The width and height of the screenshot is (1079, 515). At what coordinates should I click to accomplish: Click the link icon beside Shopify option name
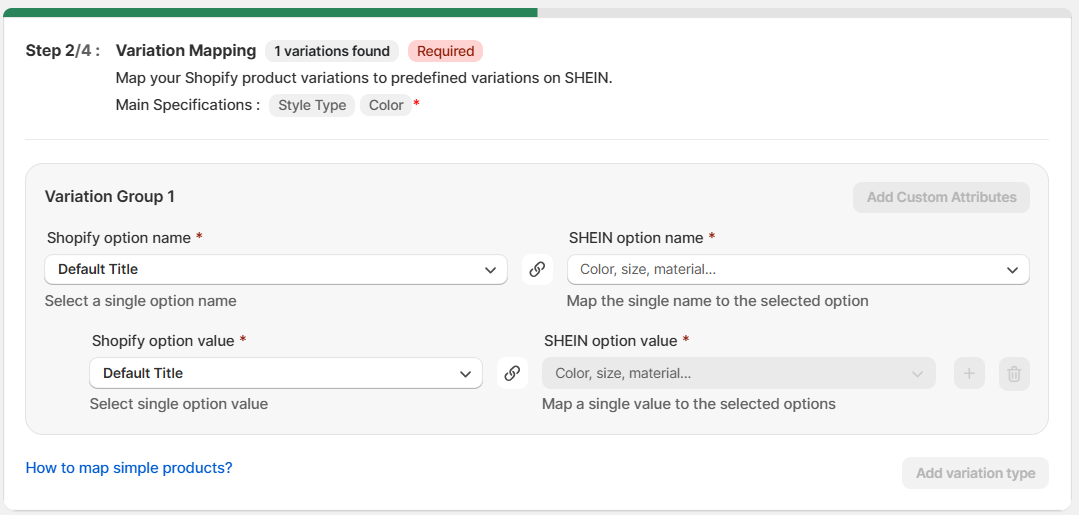tap(537, 269)
